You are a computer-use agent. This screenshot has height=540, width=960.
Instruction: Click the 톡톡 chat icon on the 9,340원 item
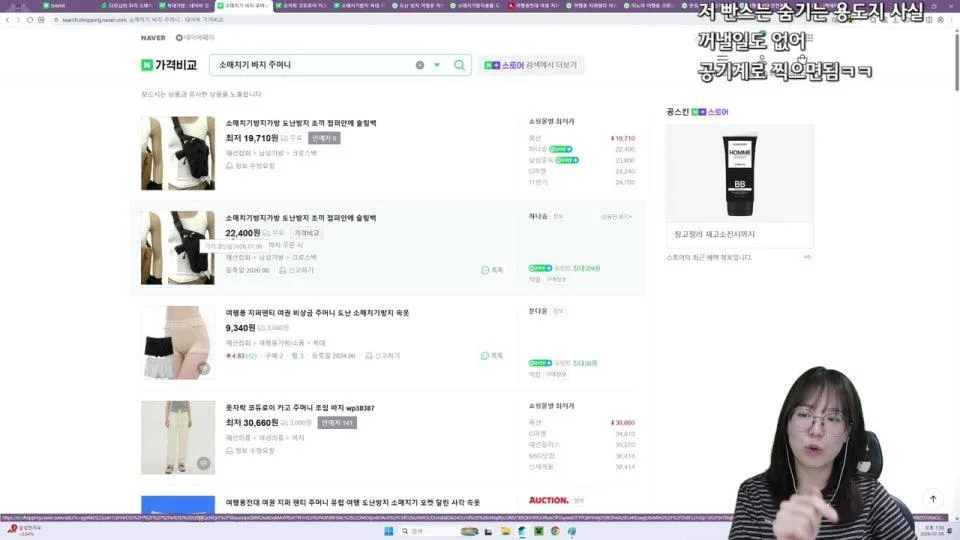click(x=492, y=356)
